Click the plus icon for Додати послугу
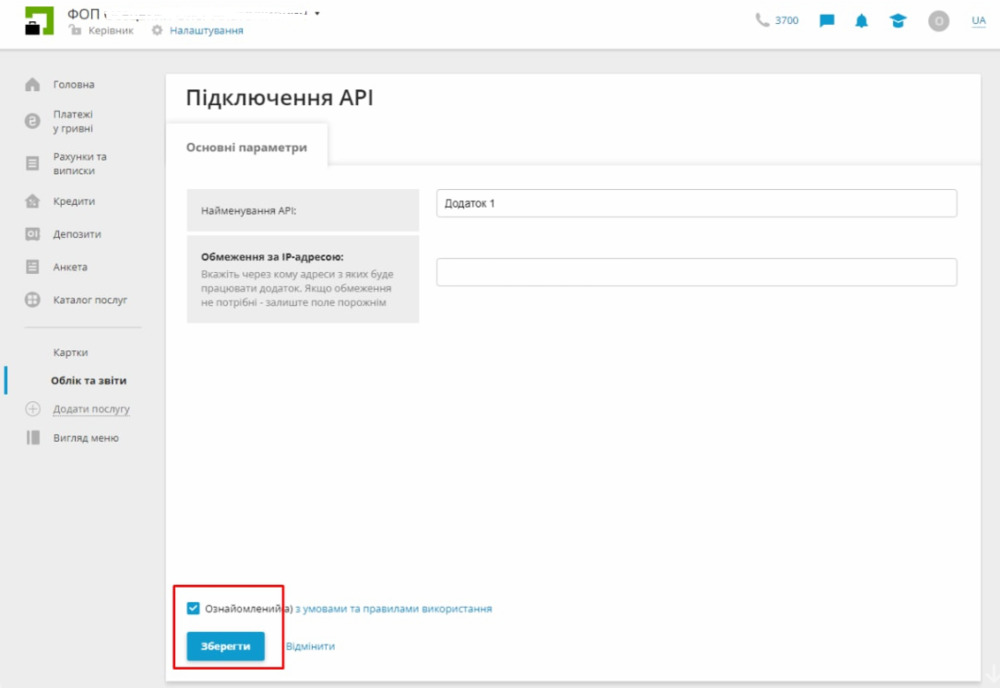The image size is (1000, 688). (32, 409)
